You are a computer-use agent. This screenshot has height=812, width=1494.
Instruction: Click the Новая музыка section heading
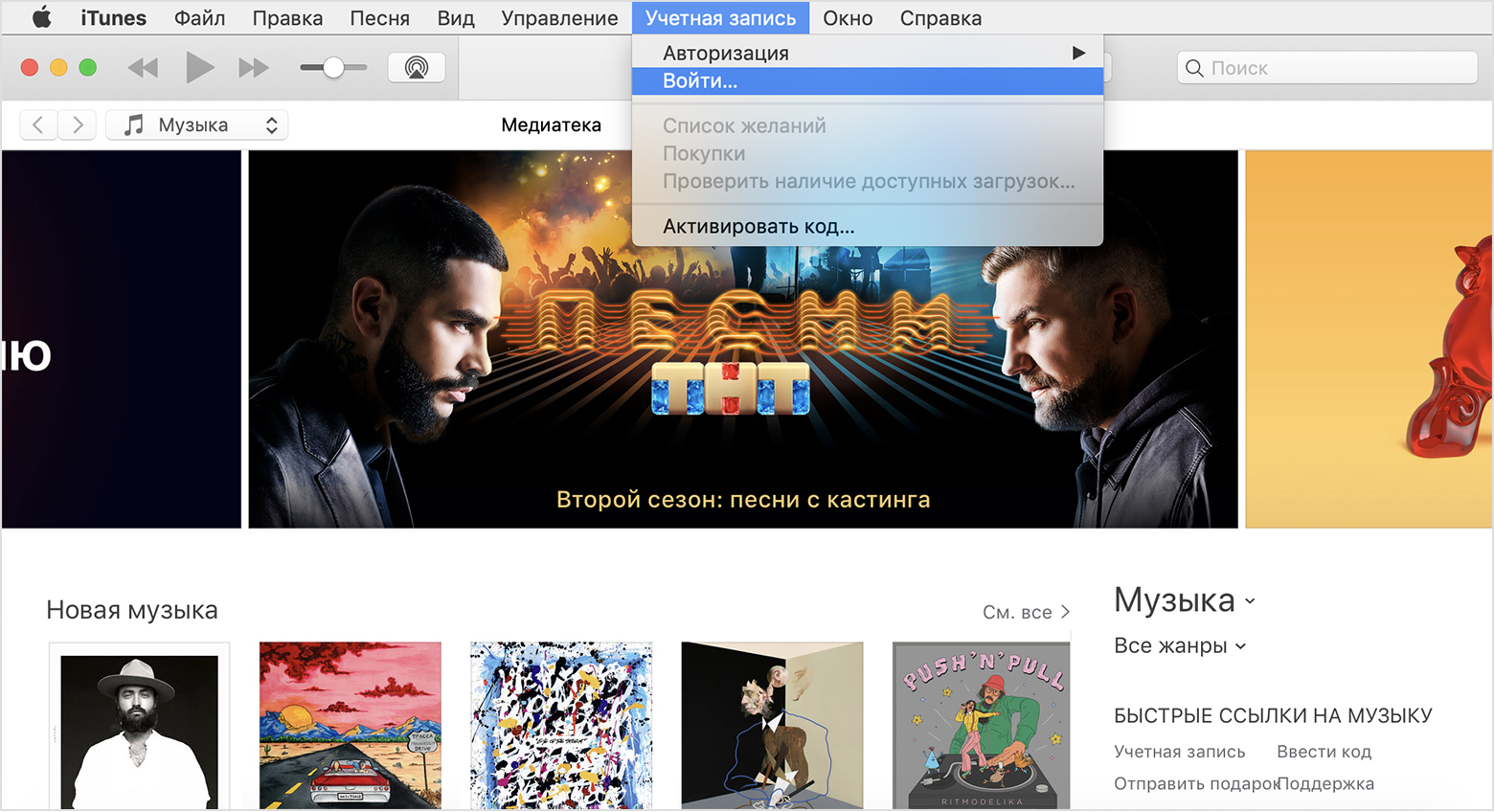pos(132,610)
